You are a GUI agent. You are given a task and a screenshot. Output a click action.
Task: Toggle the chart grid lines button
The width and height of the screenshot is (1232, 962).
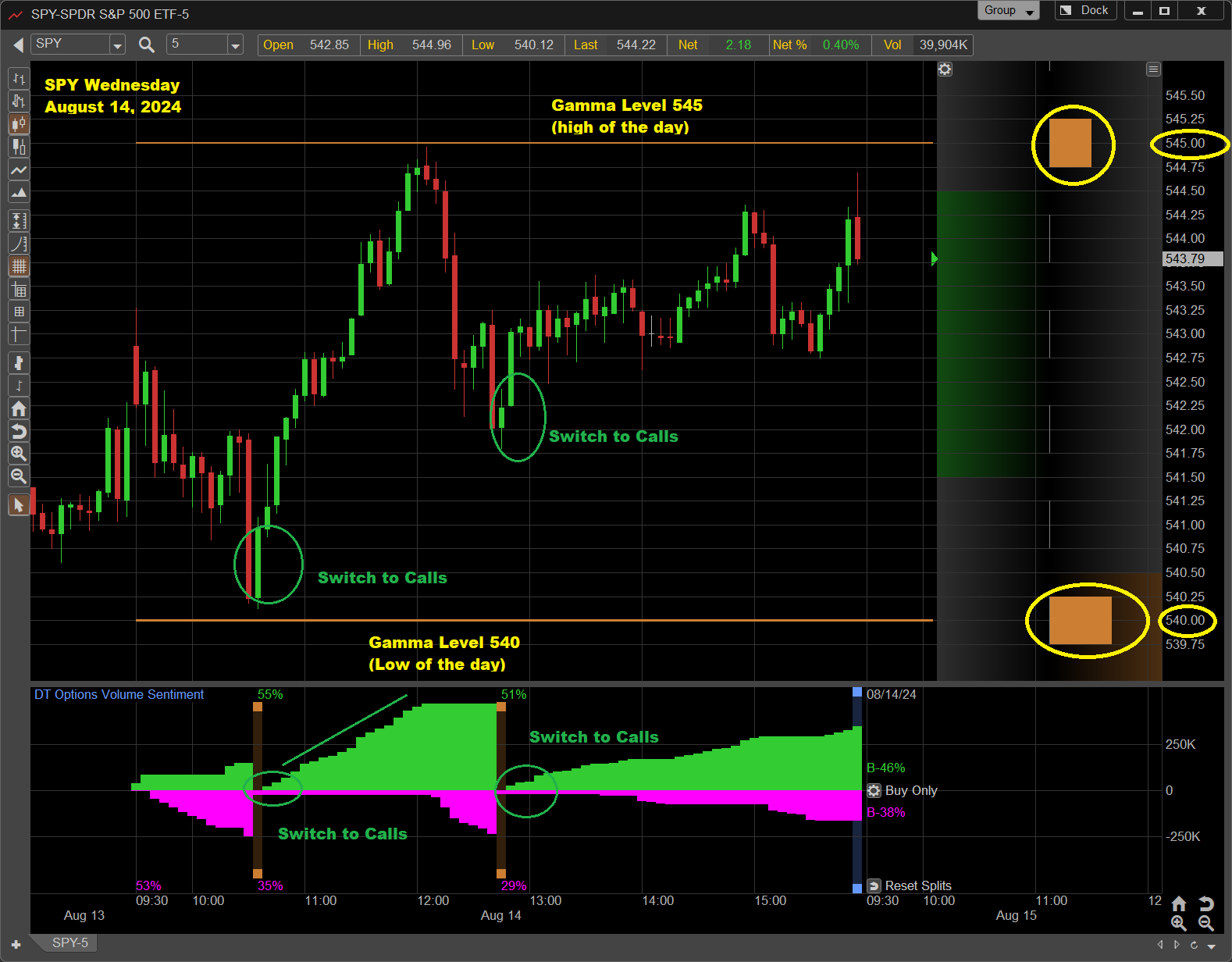pos(19,266)
